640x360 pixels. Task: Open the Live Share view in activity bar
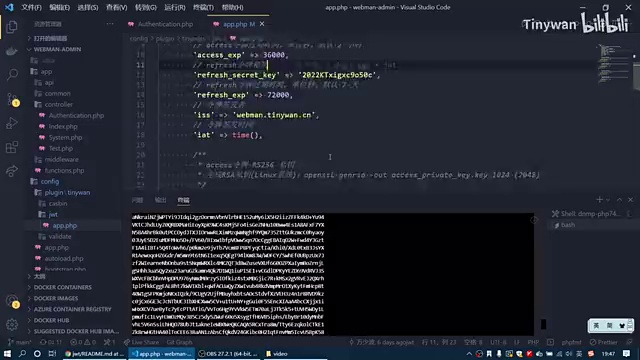pos(12,171)
